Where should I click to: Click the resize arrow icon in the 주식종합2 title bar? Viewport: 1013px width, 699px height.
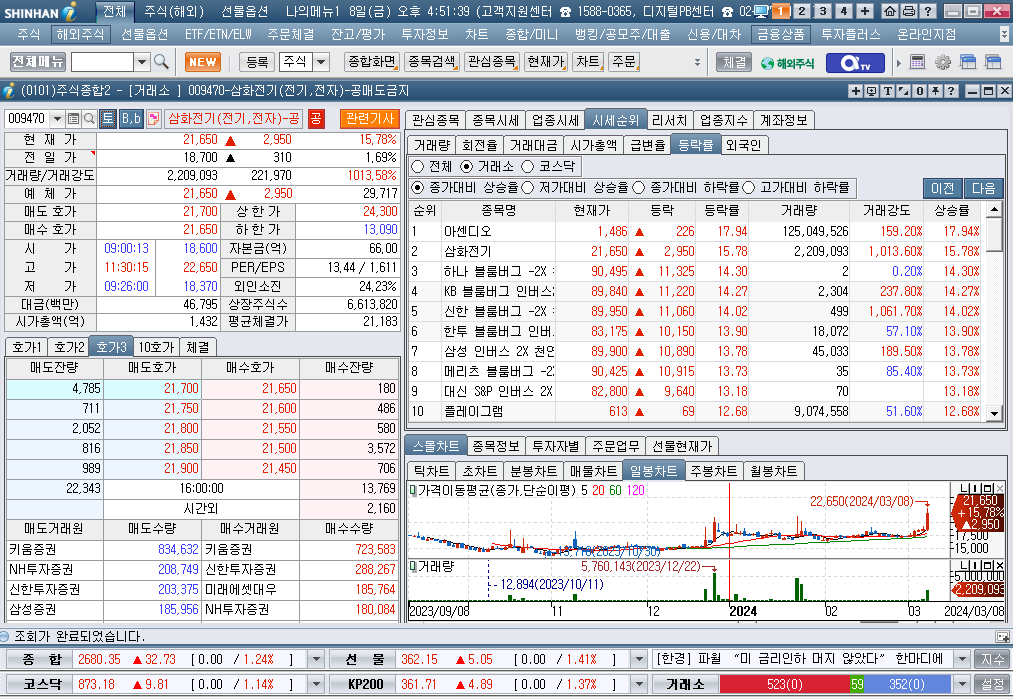click(904, 91)
